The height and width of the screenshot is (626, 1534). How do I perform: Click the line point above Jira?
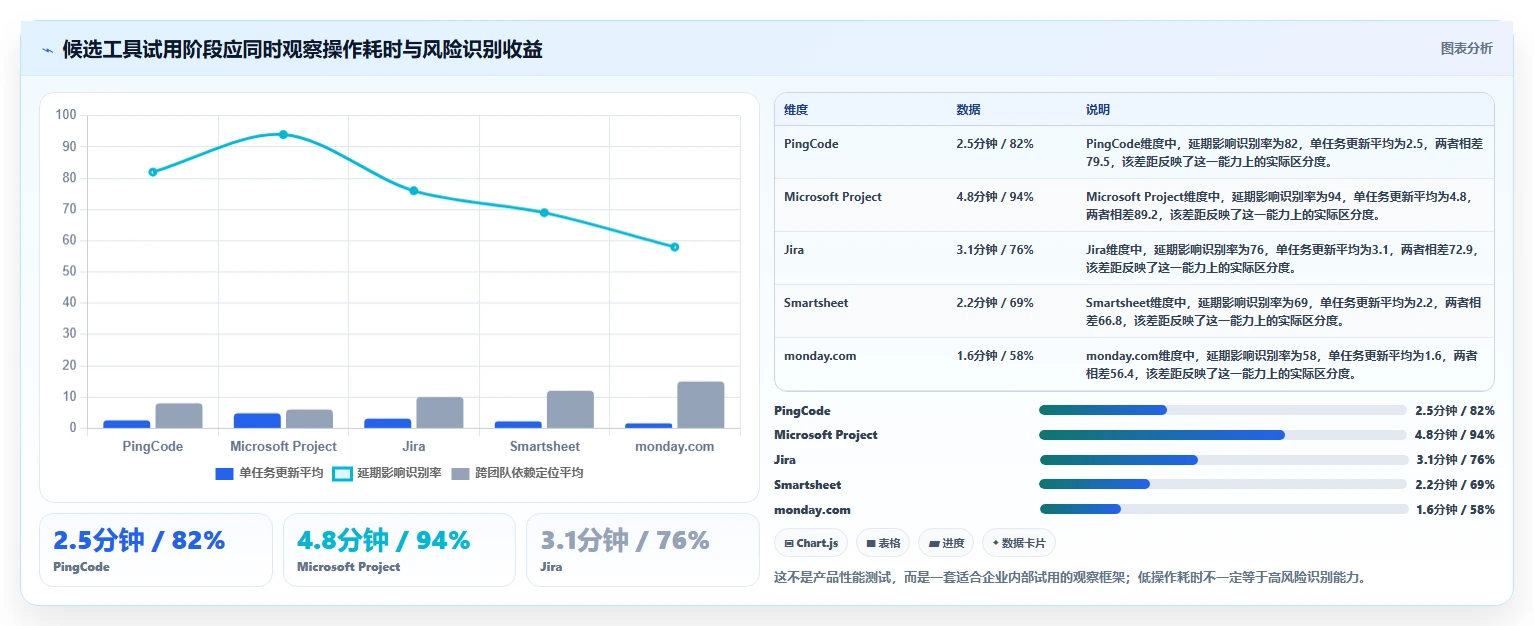click(414, 191)
